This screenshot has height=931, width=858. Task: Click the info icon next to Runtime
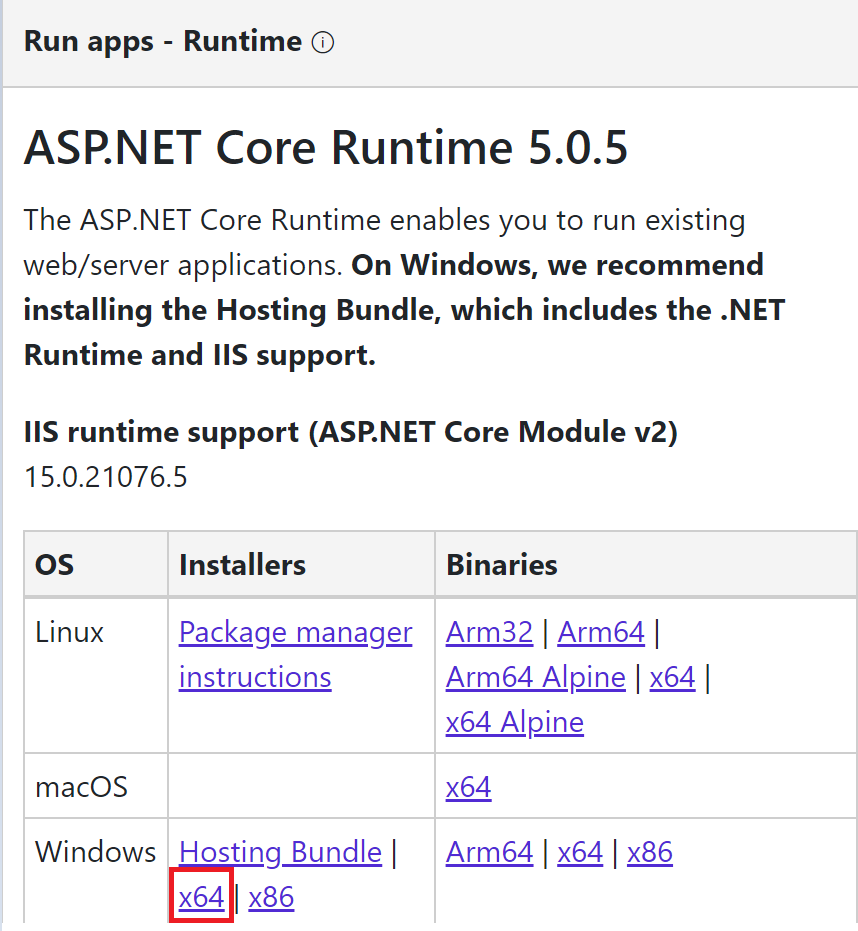[323, 43]
